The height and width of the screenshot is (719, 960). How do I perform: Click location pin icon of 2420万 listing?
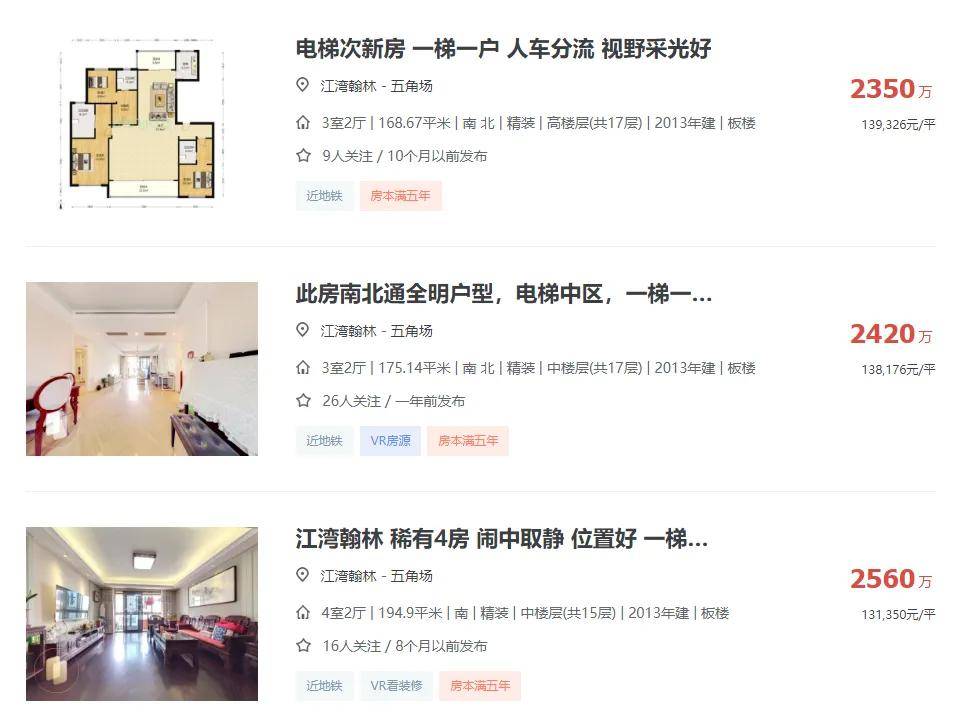[302, 330]
